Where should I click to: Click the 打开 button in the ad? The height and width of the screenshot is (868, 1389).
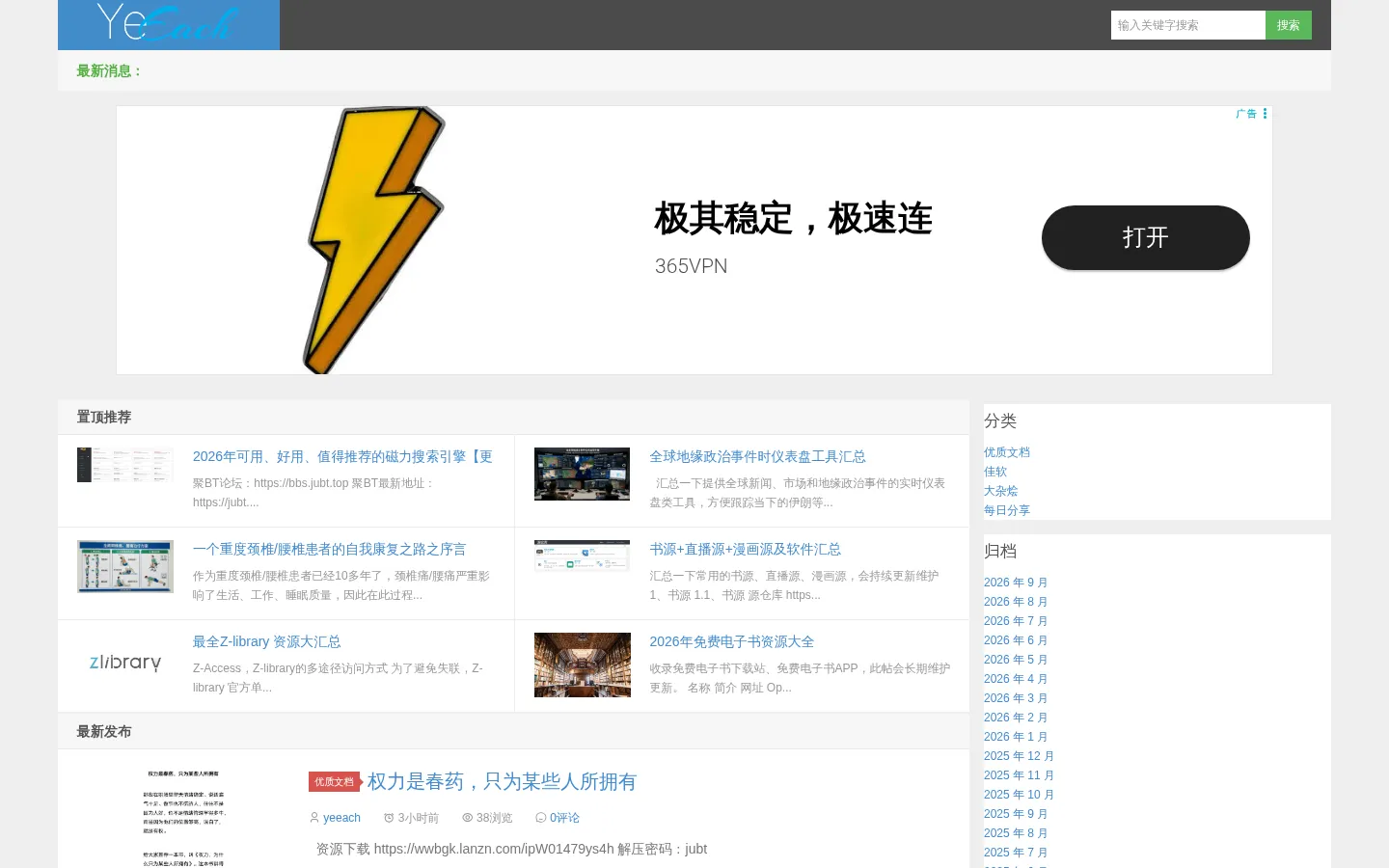[x=1145, y=237]
